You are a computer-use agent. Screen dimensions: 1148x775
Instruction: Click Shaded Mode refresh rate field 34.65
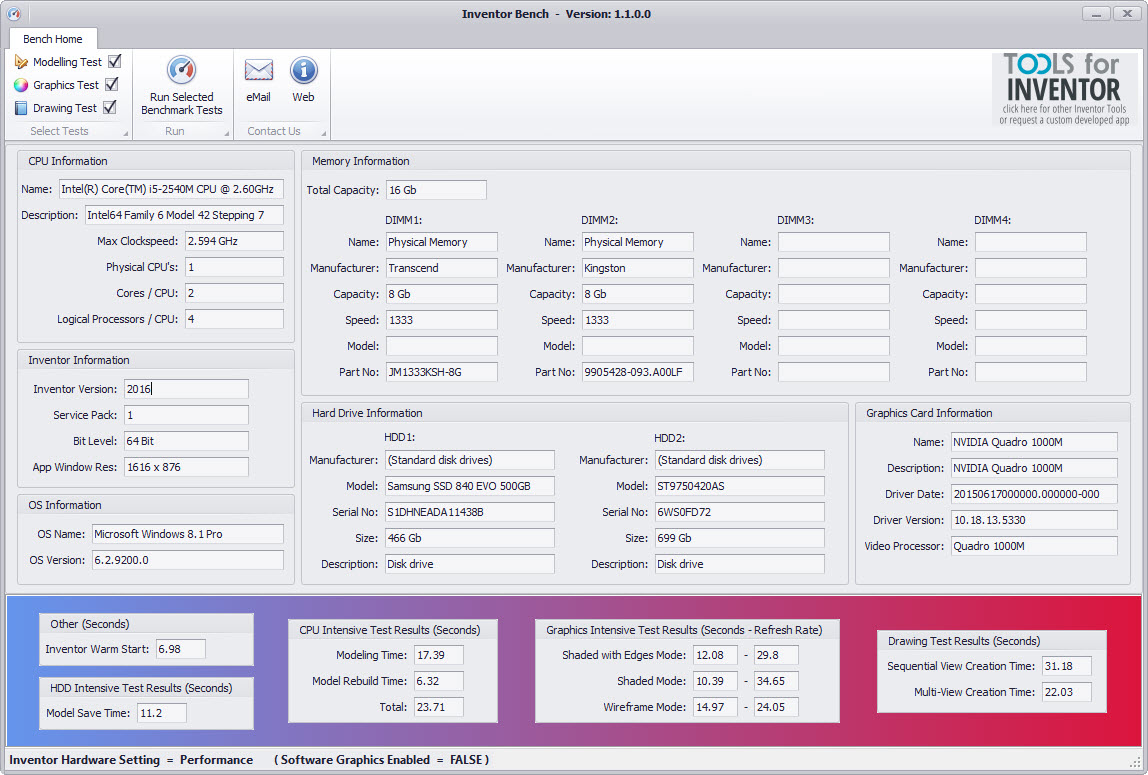[776, 681]
